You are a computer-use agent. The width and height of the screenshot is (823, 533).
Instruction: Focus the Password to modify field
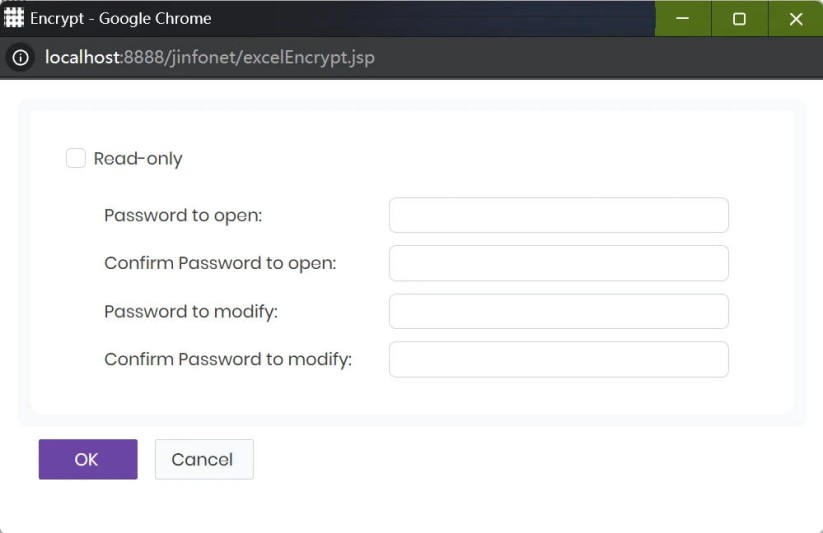point(558,311)
